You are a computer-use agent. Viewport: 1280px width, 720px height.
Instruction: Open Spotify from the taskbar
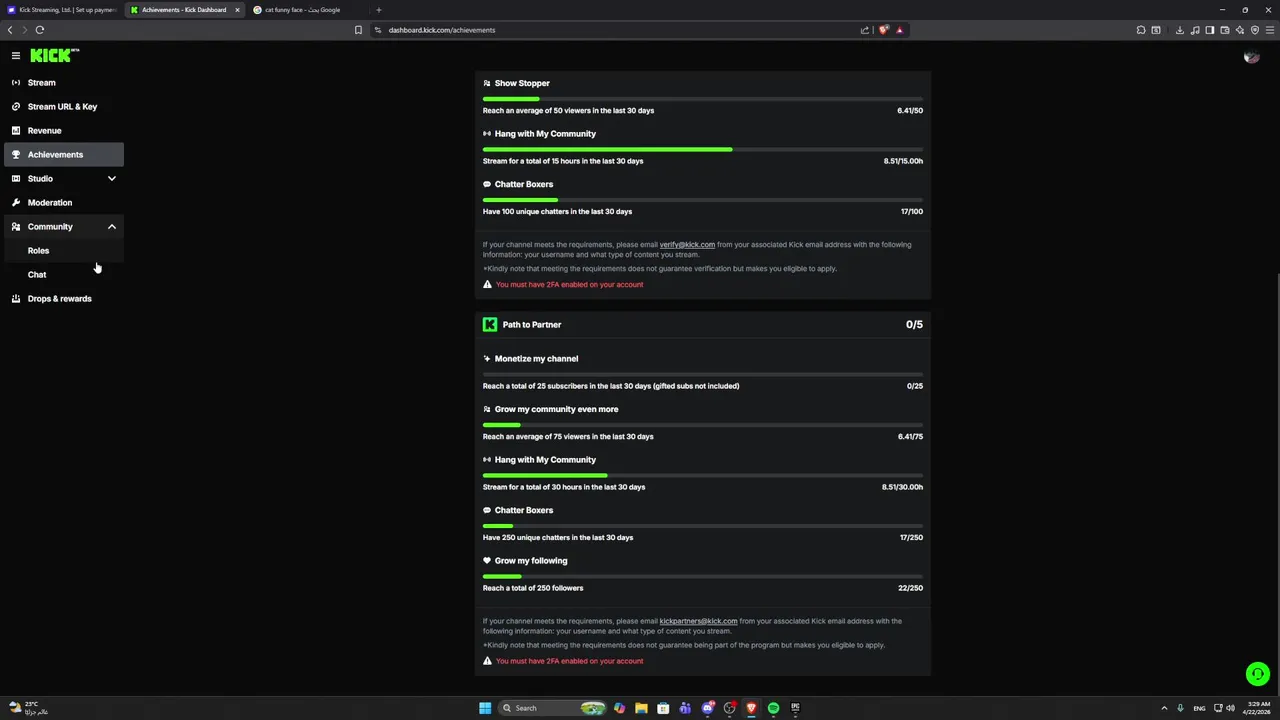[773, 708]
